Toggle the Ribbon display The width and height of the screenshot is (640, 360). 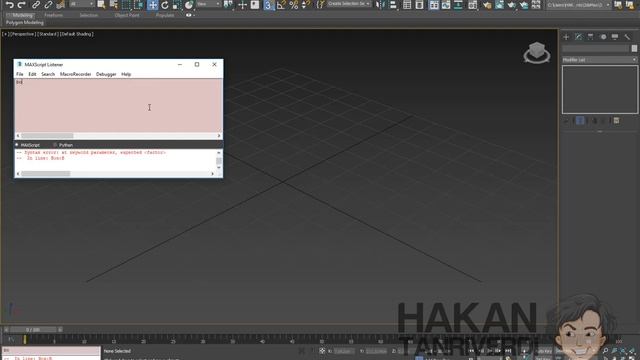(434, 5)
